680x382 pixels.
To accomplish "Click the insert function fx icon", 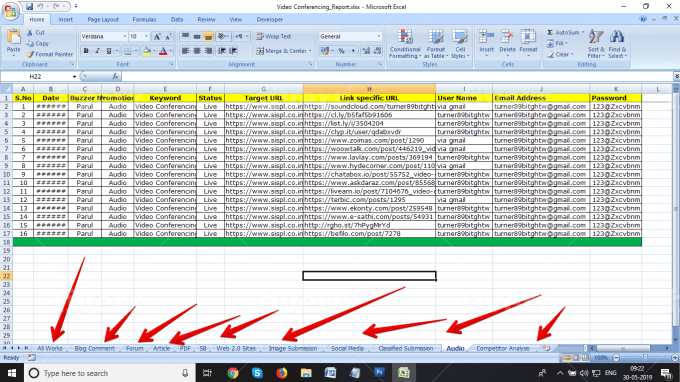I will [x=115, y=76].
